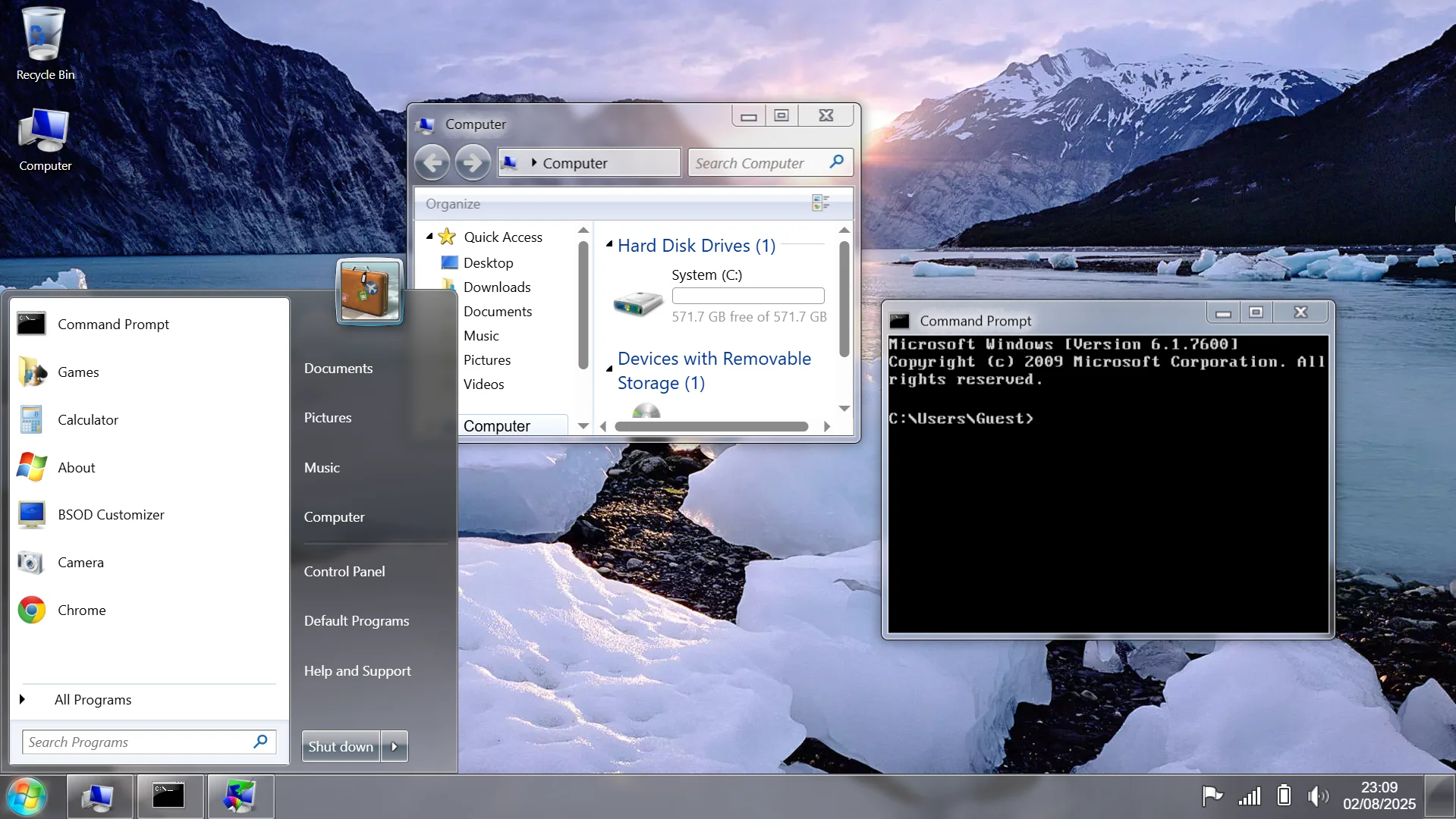1456x819 pixels.
Task: Open the Action Center flag icon
Action: click(x=1212, y=795)
